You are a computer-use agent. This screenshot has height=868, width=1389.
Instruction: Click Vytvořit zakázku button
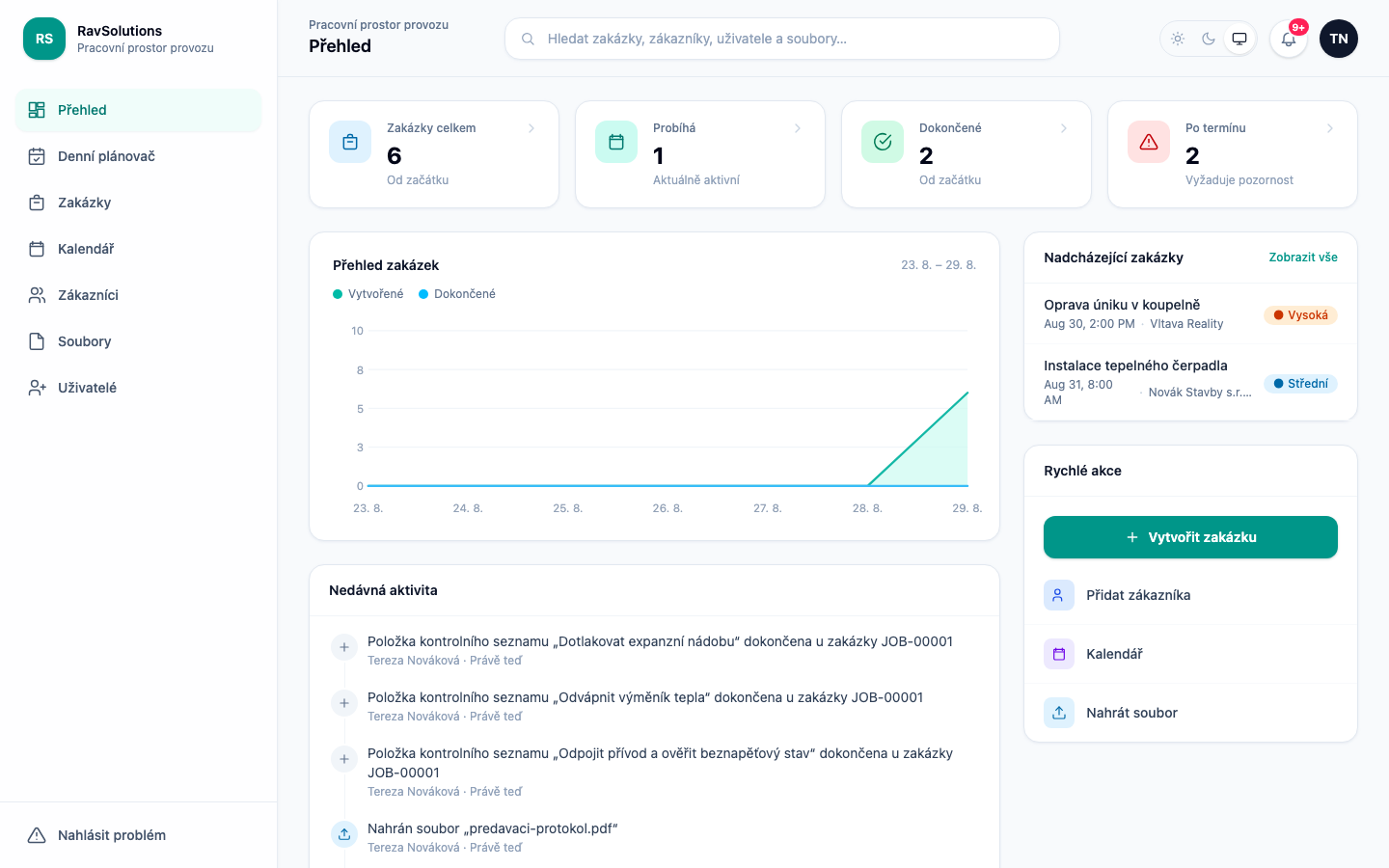pos(1190,537)
